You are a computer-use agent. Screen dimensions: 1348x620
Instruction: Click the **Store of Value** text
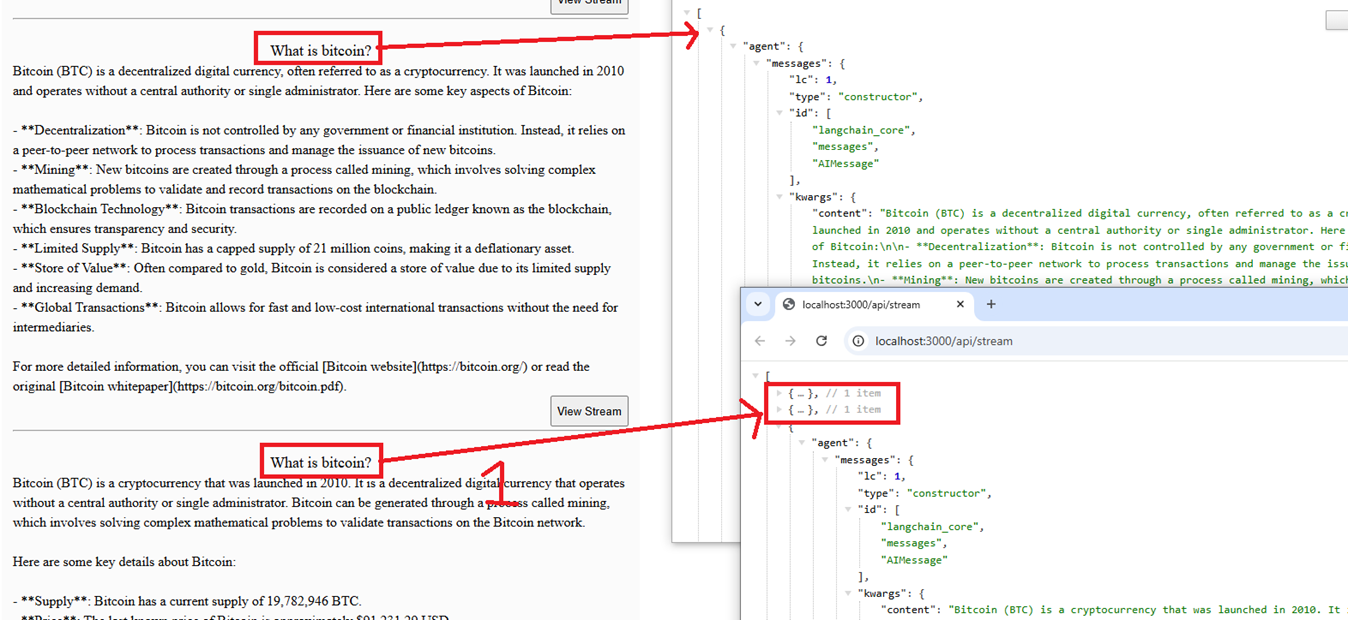coord(75,268)
